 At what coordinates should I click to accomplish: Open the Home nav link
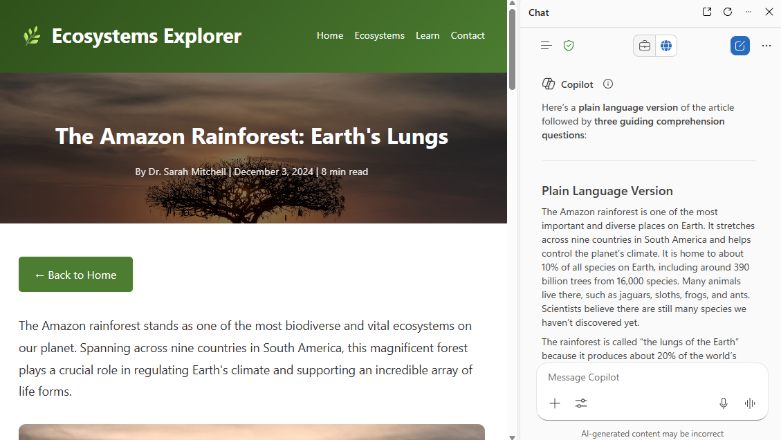(330, 35)
